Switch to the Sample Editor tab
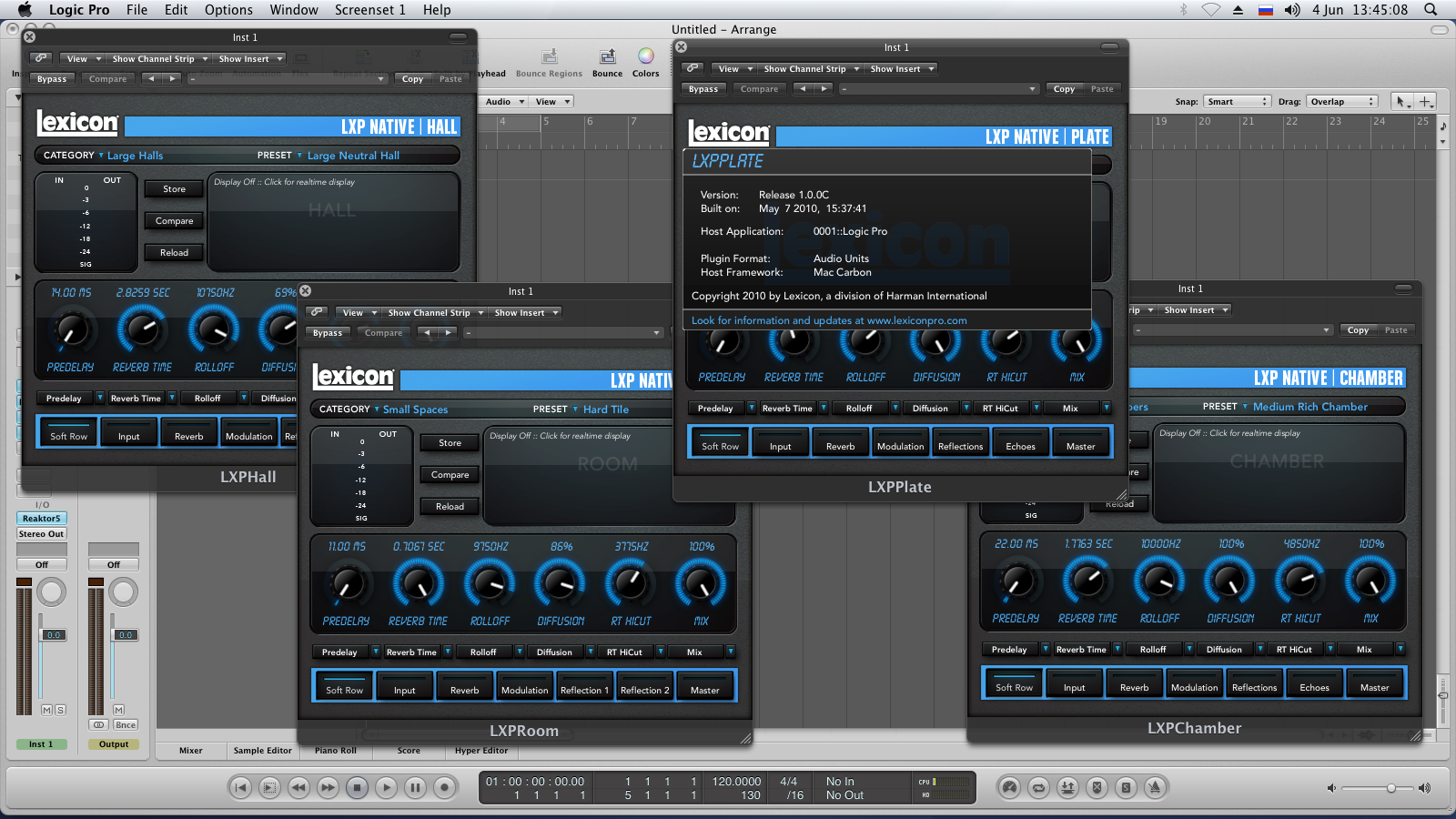The height and width of the screenshot is (819, 1456). [262, 751]
